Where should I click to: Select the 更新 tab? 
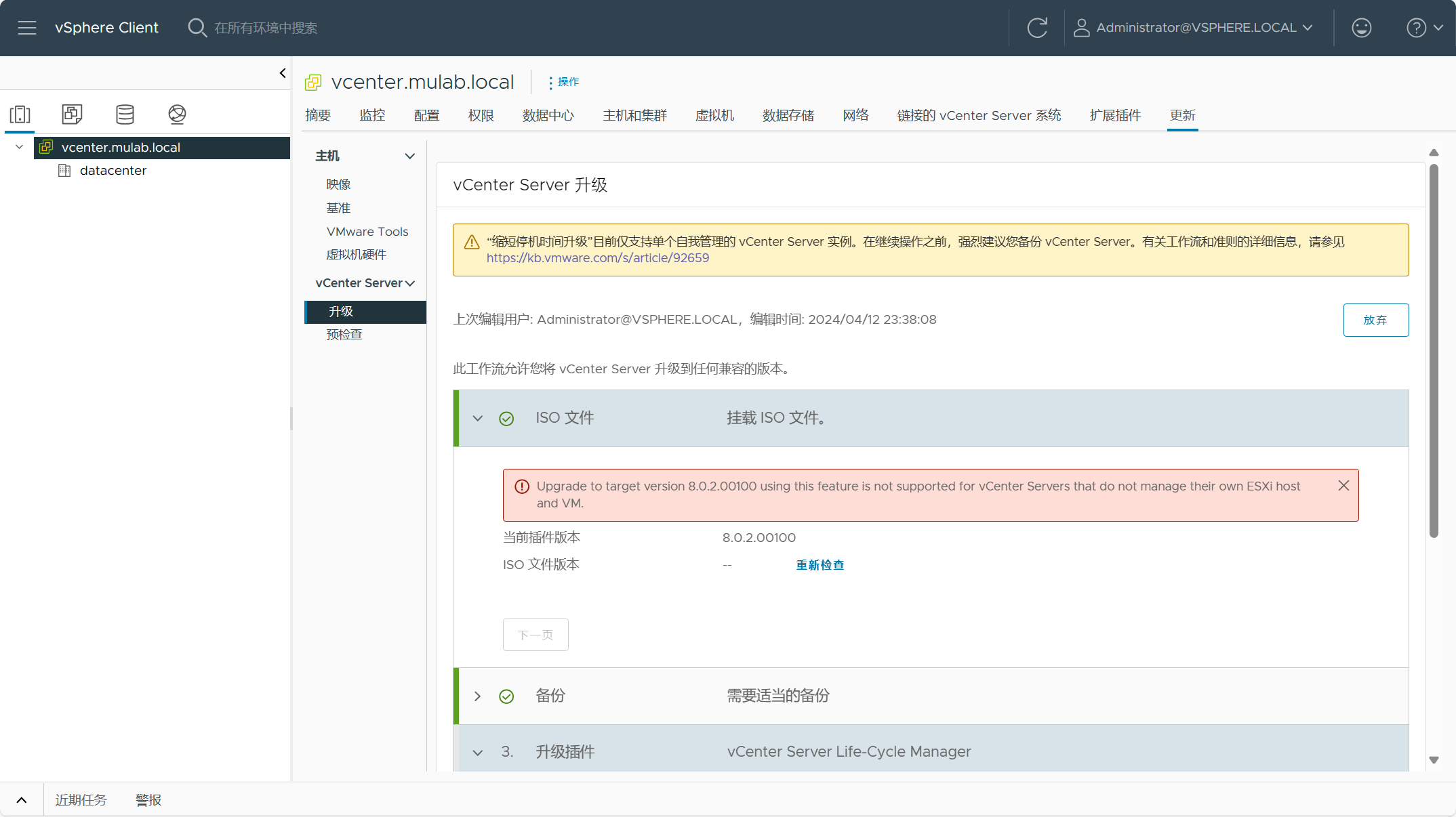pyautogui.click(x=1182, y=116)
